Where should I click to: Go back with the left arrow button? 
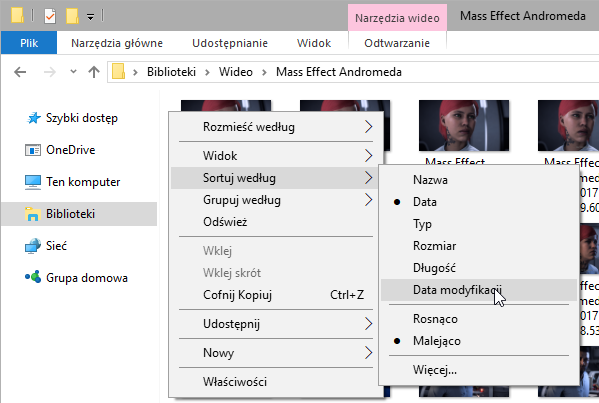tap(20, 72)
